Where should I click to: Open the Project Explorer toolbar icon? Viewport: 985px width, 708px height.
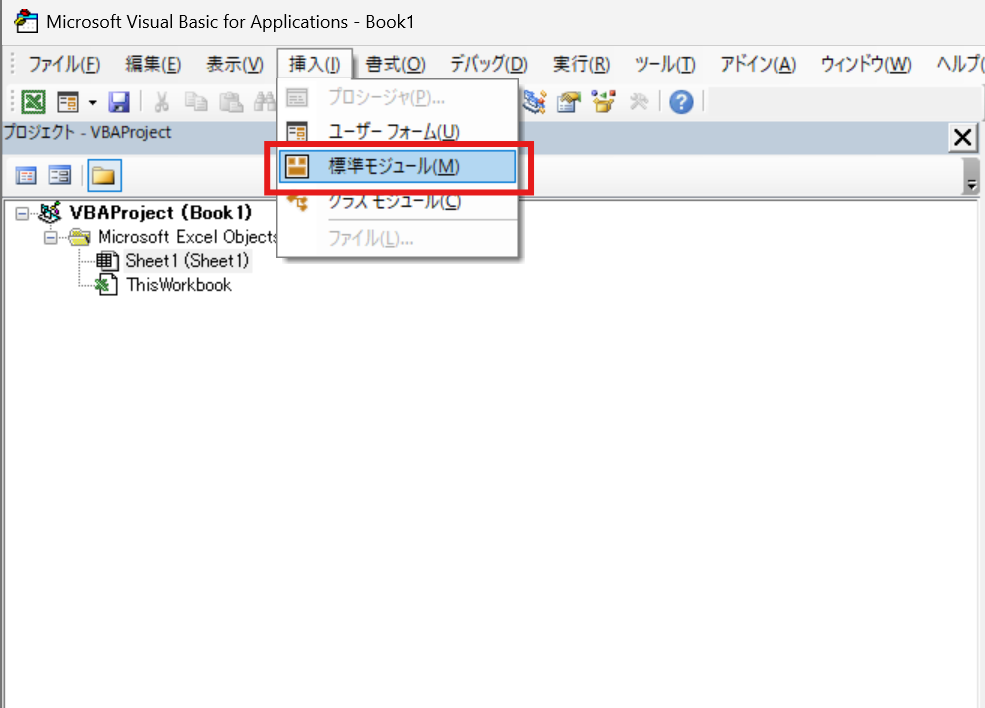pos(534,101)
